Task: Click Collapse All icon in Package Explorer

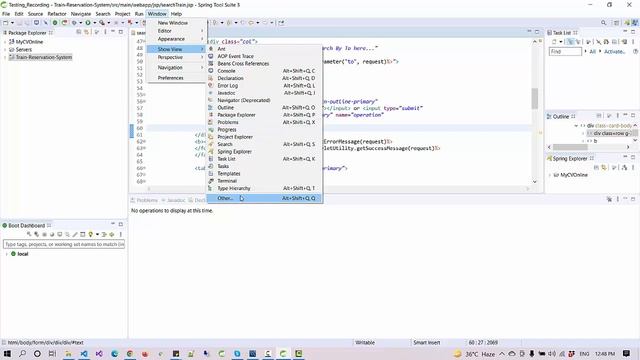Action: [79, 32]
